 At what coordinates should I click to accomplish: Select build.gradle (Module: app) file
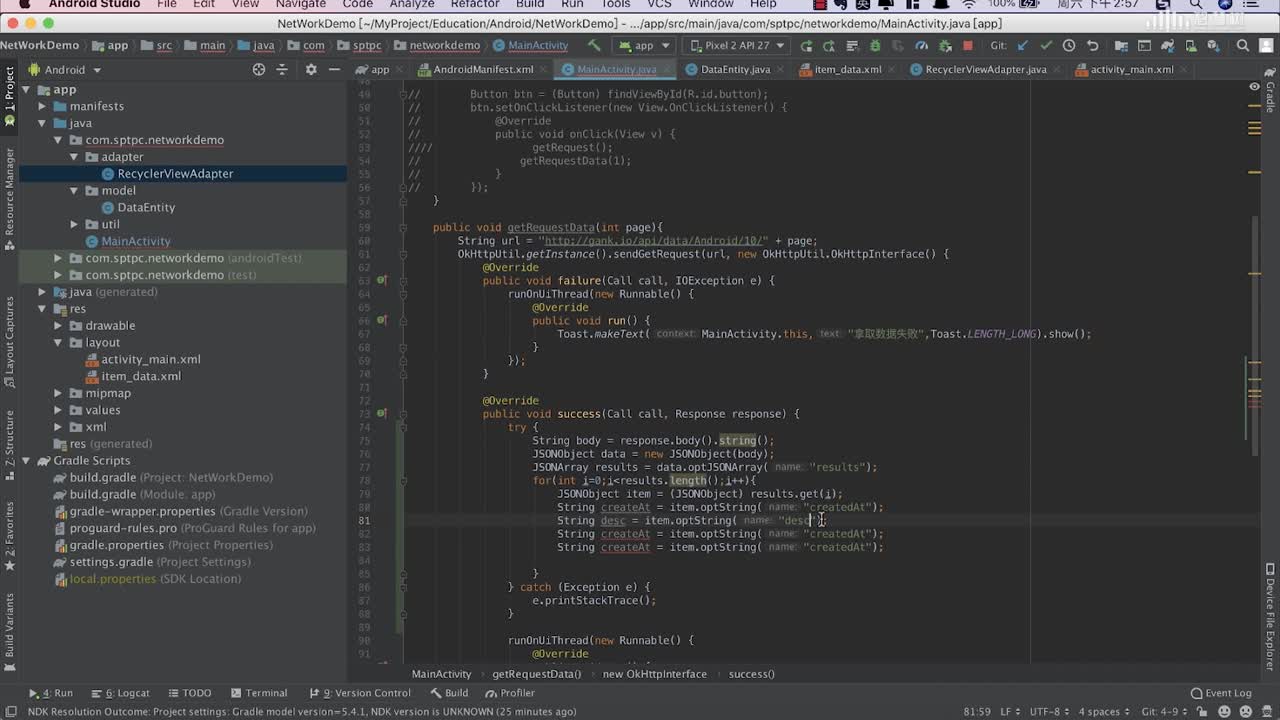point(142,495)
